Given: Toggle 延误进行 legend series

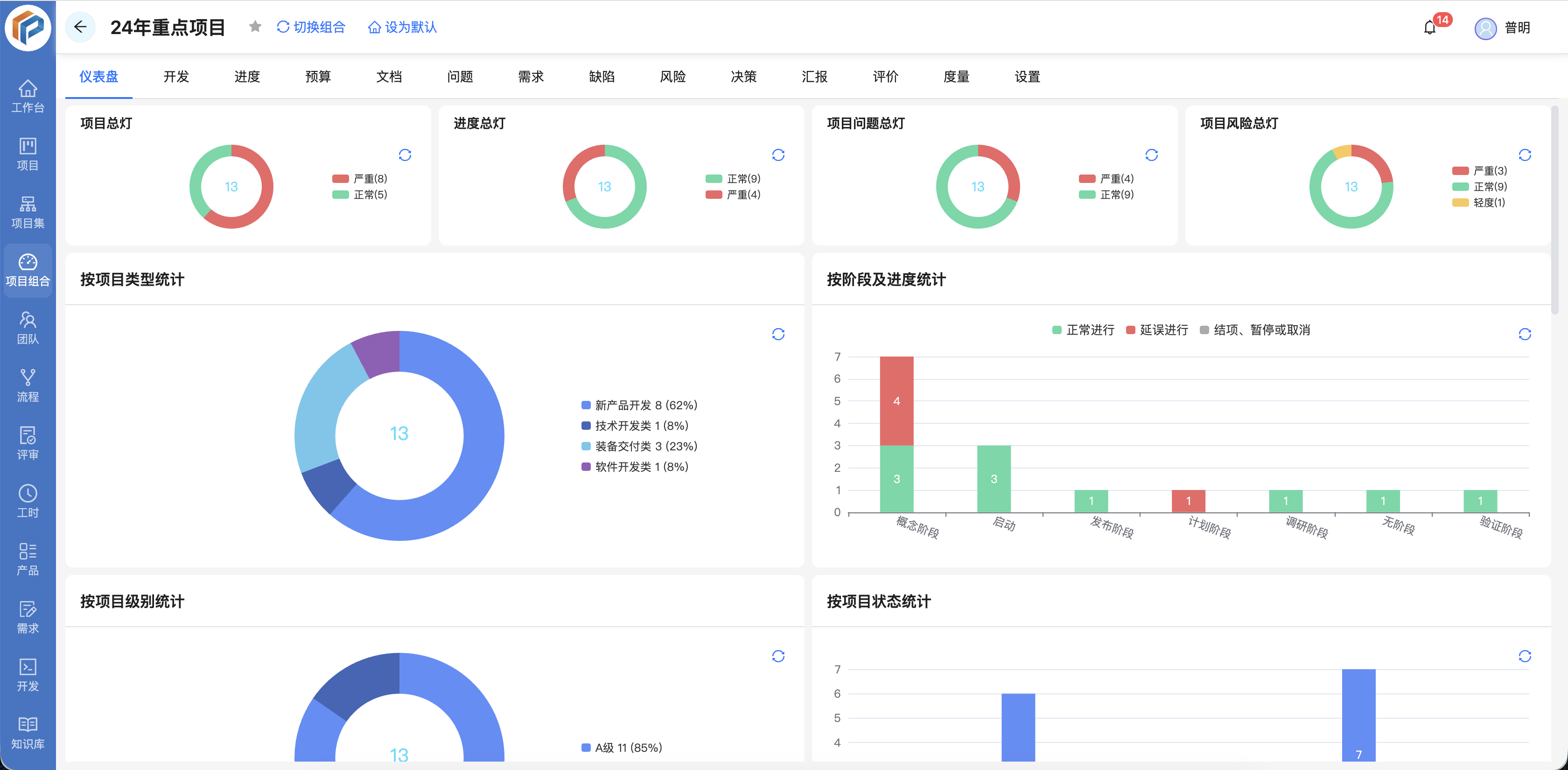Looking at the screenshot, I should tap(1157, 330).
